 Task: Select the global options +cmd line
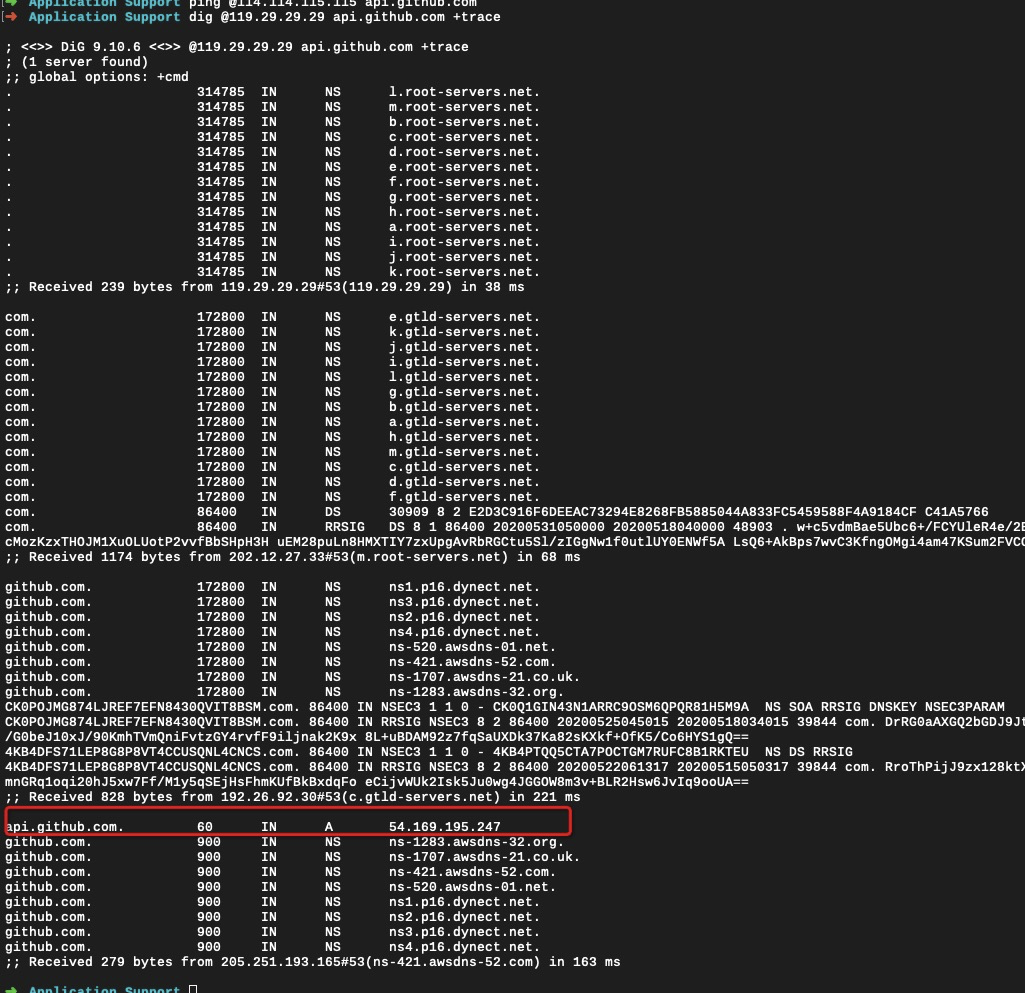(97, 77)
